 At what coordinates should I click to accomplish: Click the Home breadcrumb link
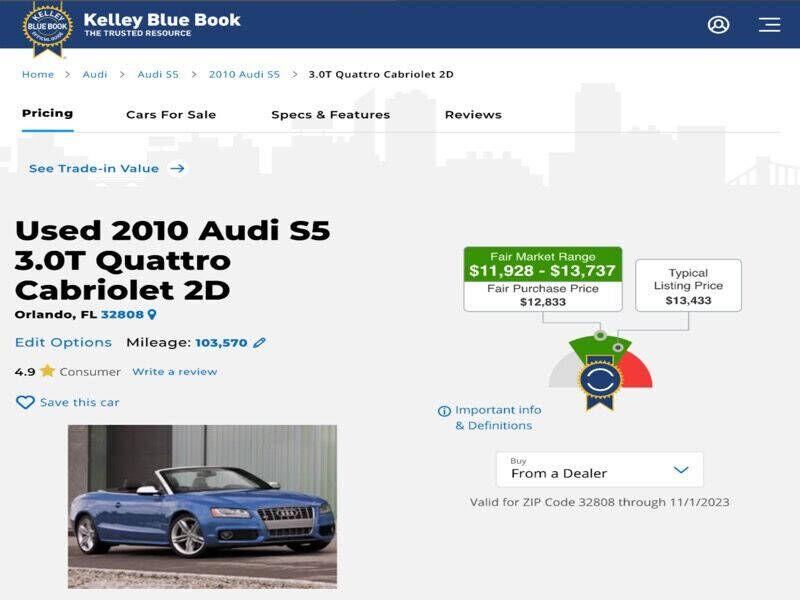[x=38, y=74]
